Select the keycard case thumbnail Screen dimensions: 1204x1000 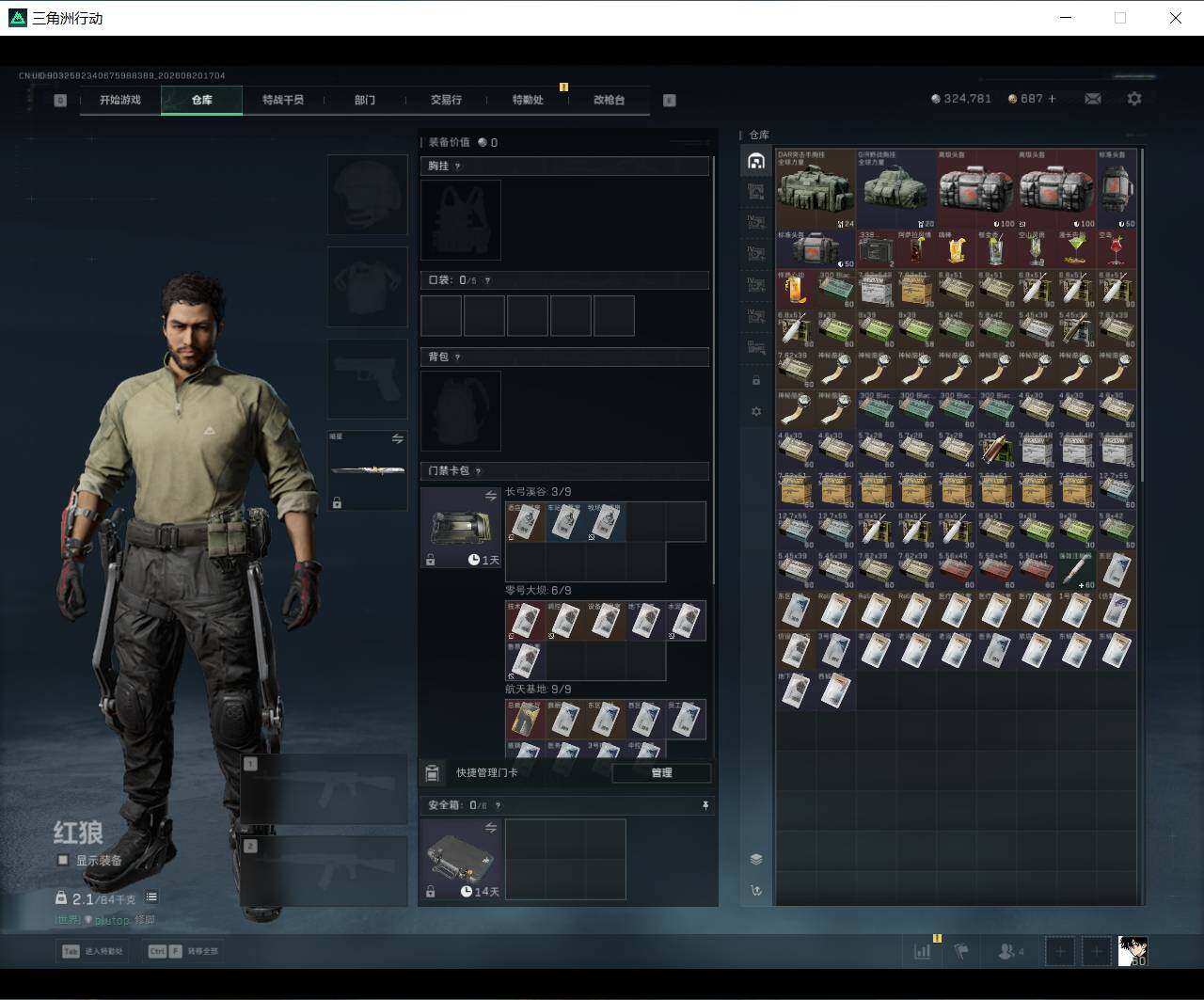pos(461,528)
